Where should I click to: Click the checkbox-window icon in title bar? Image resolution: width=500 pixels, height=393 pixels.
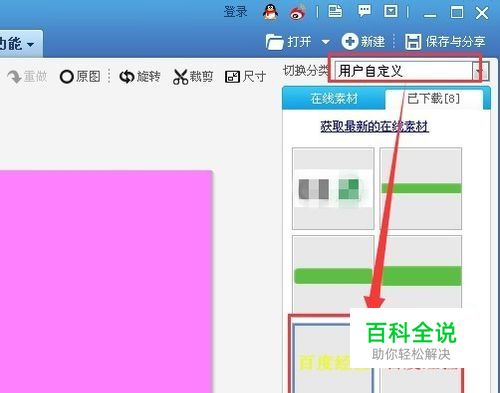tap(391, 11)
